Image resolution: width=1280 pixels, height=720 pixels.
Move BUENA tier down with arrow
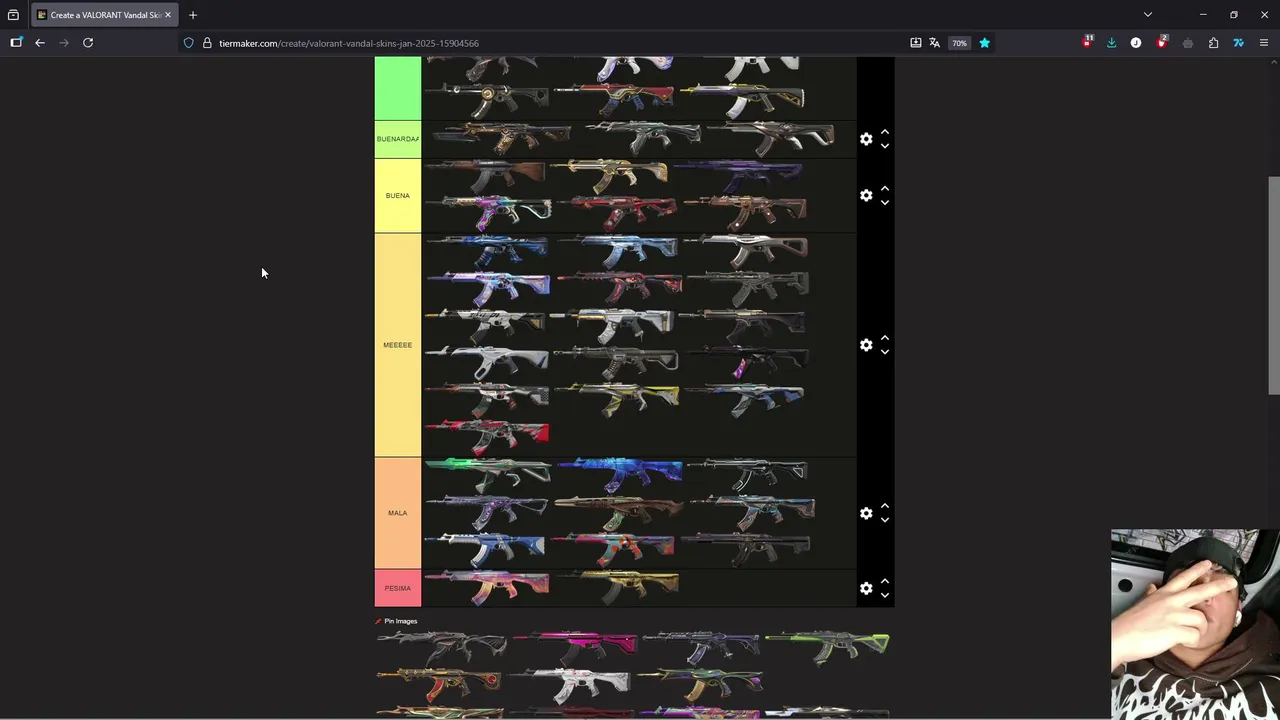pyautogui.click(x=885, y=202)
